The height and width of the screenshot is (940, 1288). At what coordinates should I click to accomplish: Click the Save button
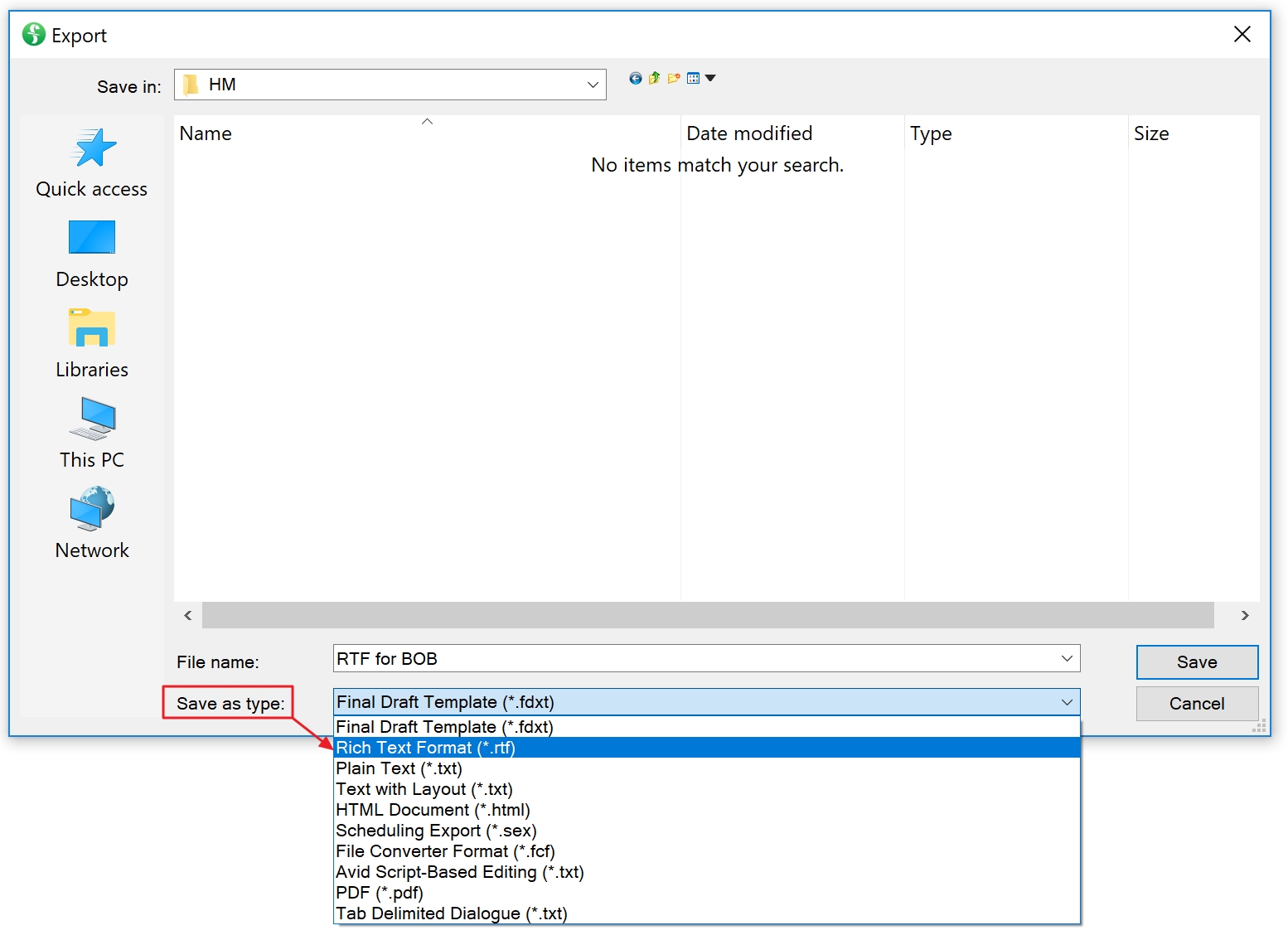coord(1197,662)
